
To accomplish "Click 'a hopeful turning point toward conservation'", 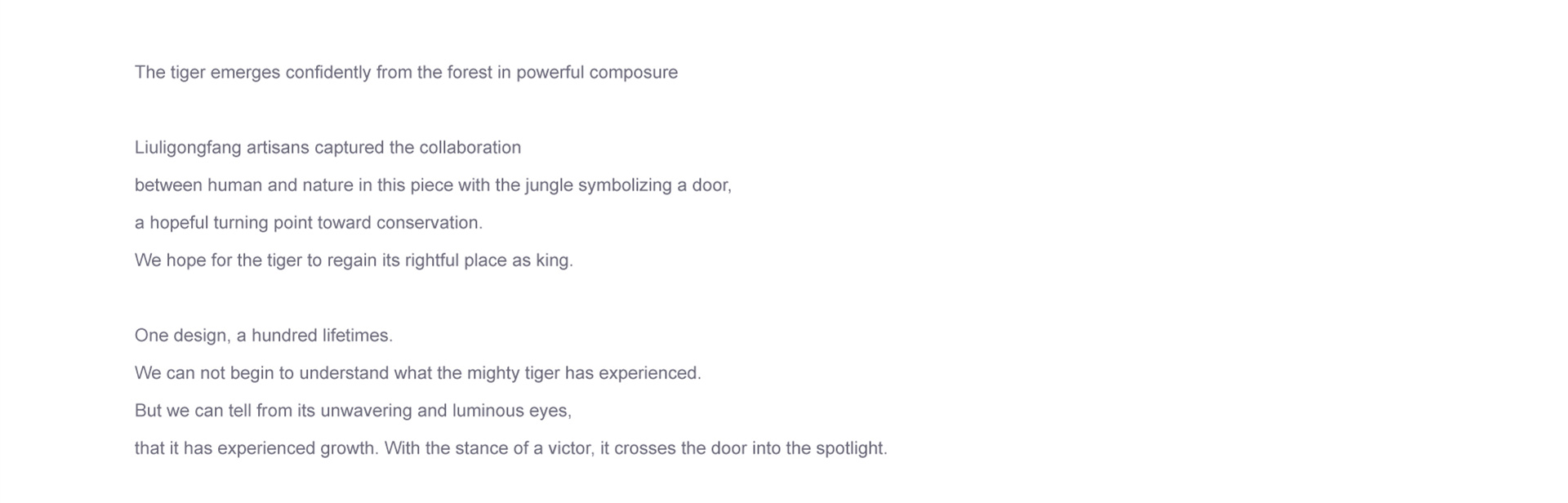I will pyautogui.click(x=309, y=223).
